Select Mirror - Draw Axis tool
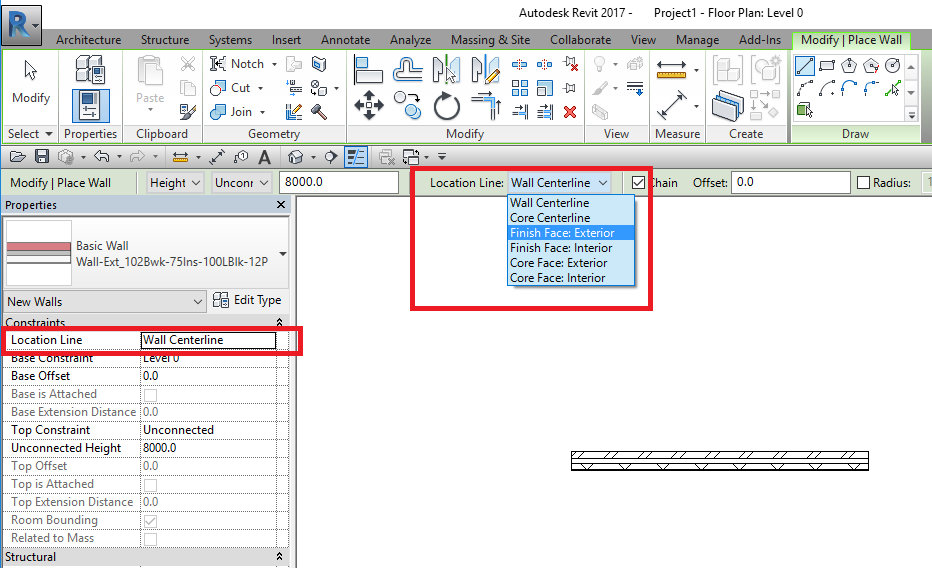 pos(485,69)
